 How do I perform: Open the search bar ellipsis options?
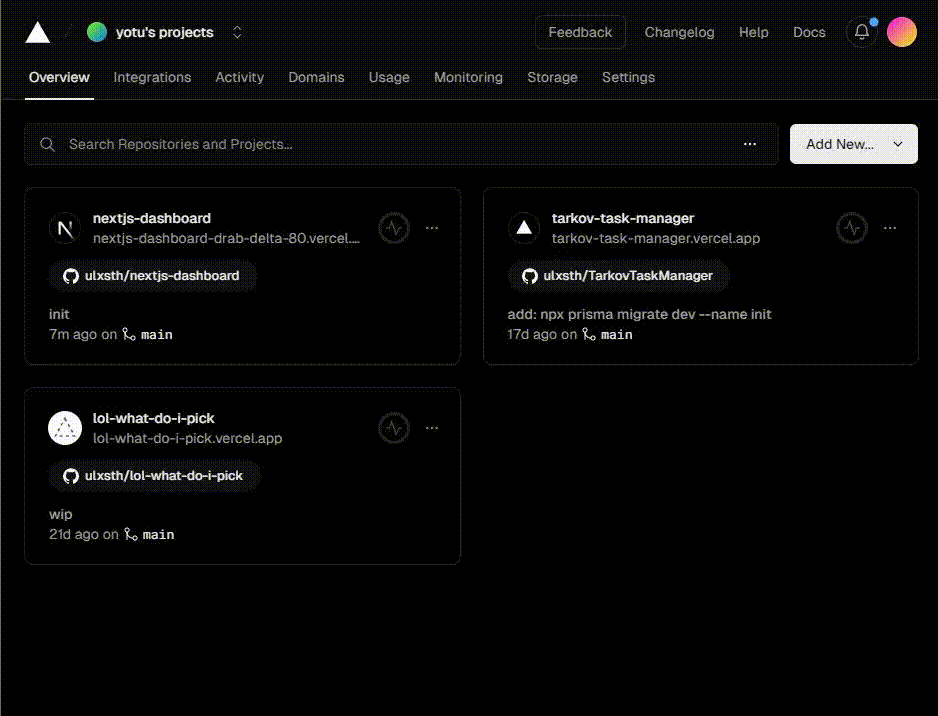tap(750, 144)
